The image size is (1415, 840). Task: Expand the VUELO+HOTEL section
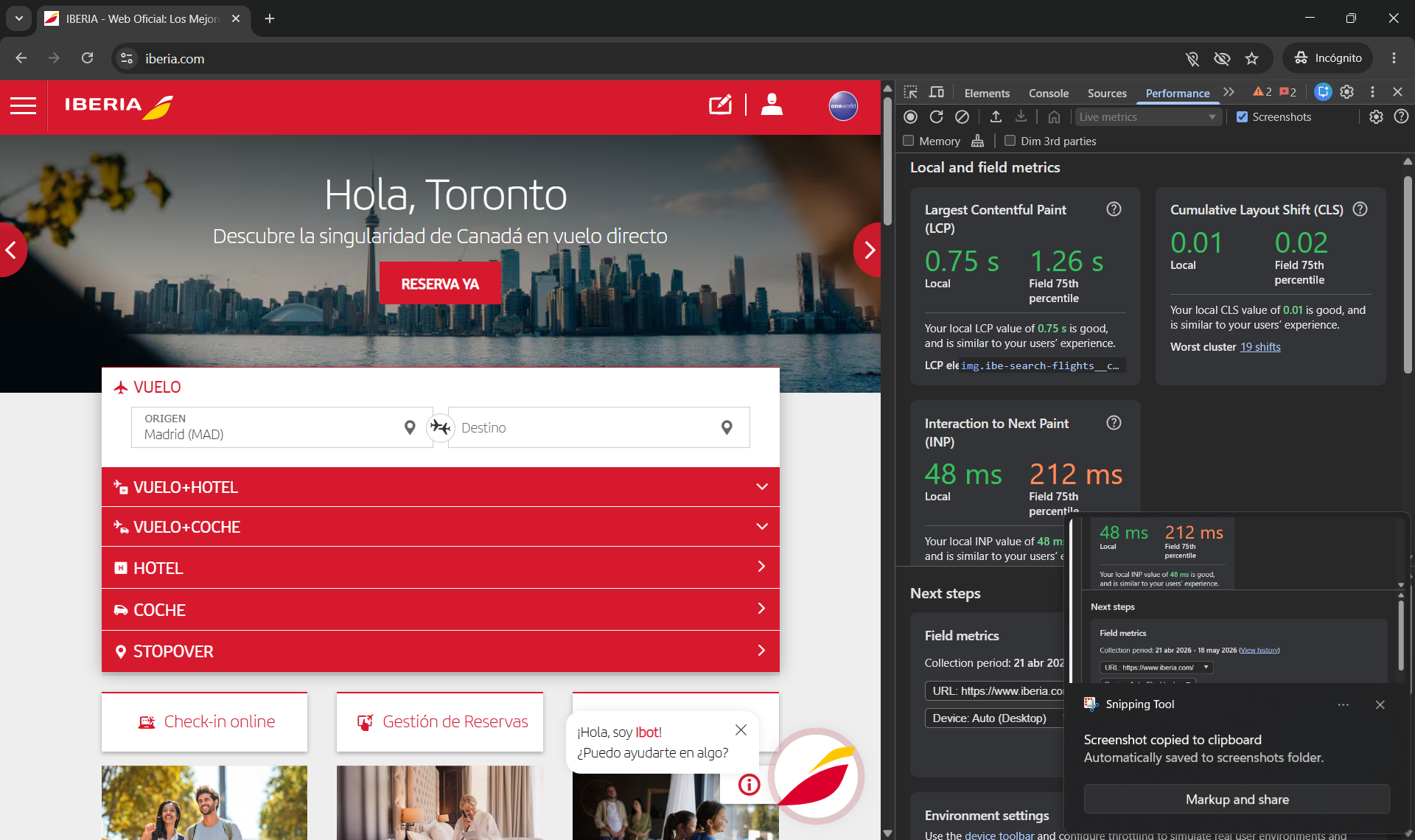[441, 487]
